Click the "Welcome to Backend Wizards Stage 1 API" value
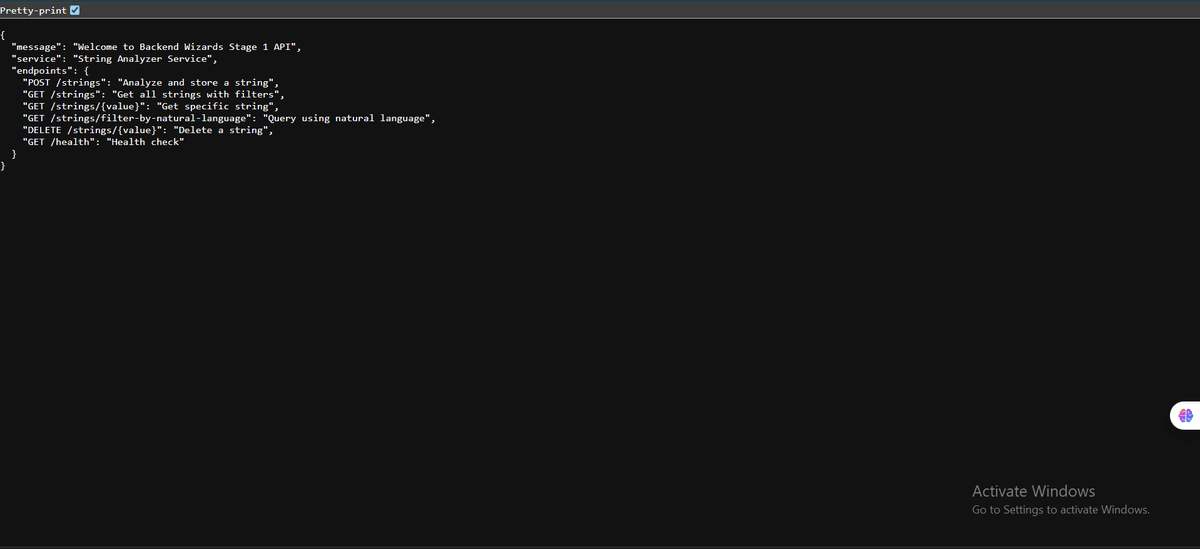Image resolution: width=1200 pixels, height=549 pixels. click(186, 47)
